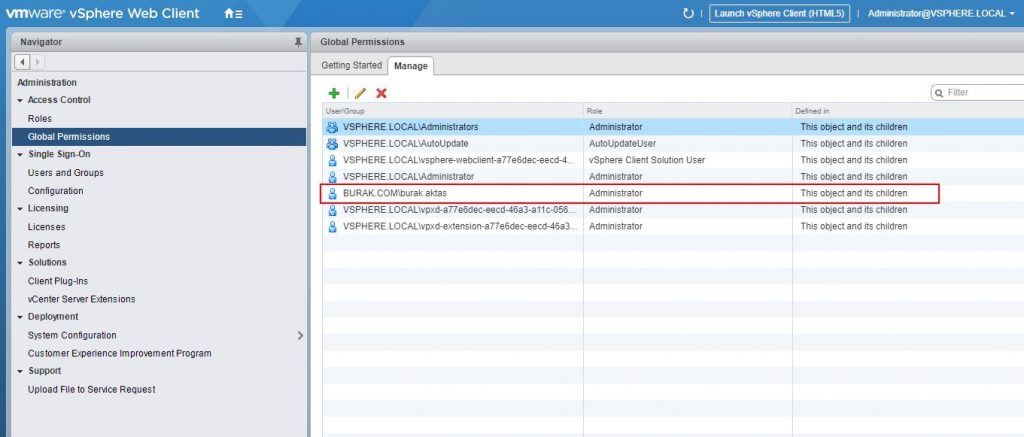Viewport: 1024px width, 437px height.
Task: Open System Configuration
Action: coord(72,335)
